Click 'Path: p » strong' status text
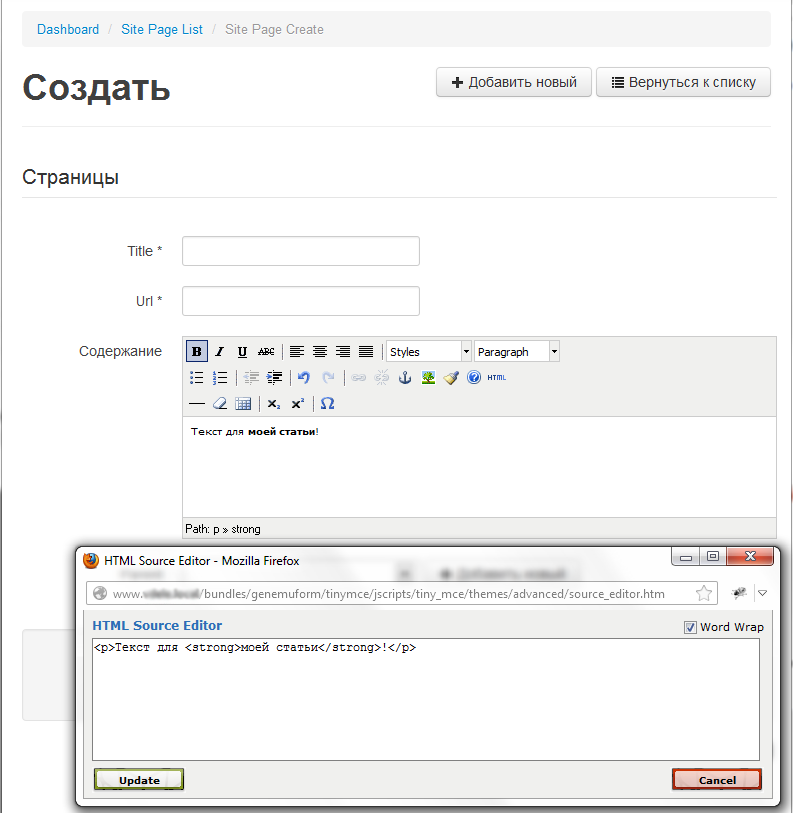Screen dimensions: 793x813 222,529
